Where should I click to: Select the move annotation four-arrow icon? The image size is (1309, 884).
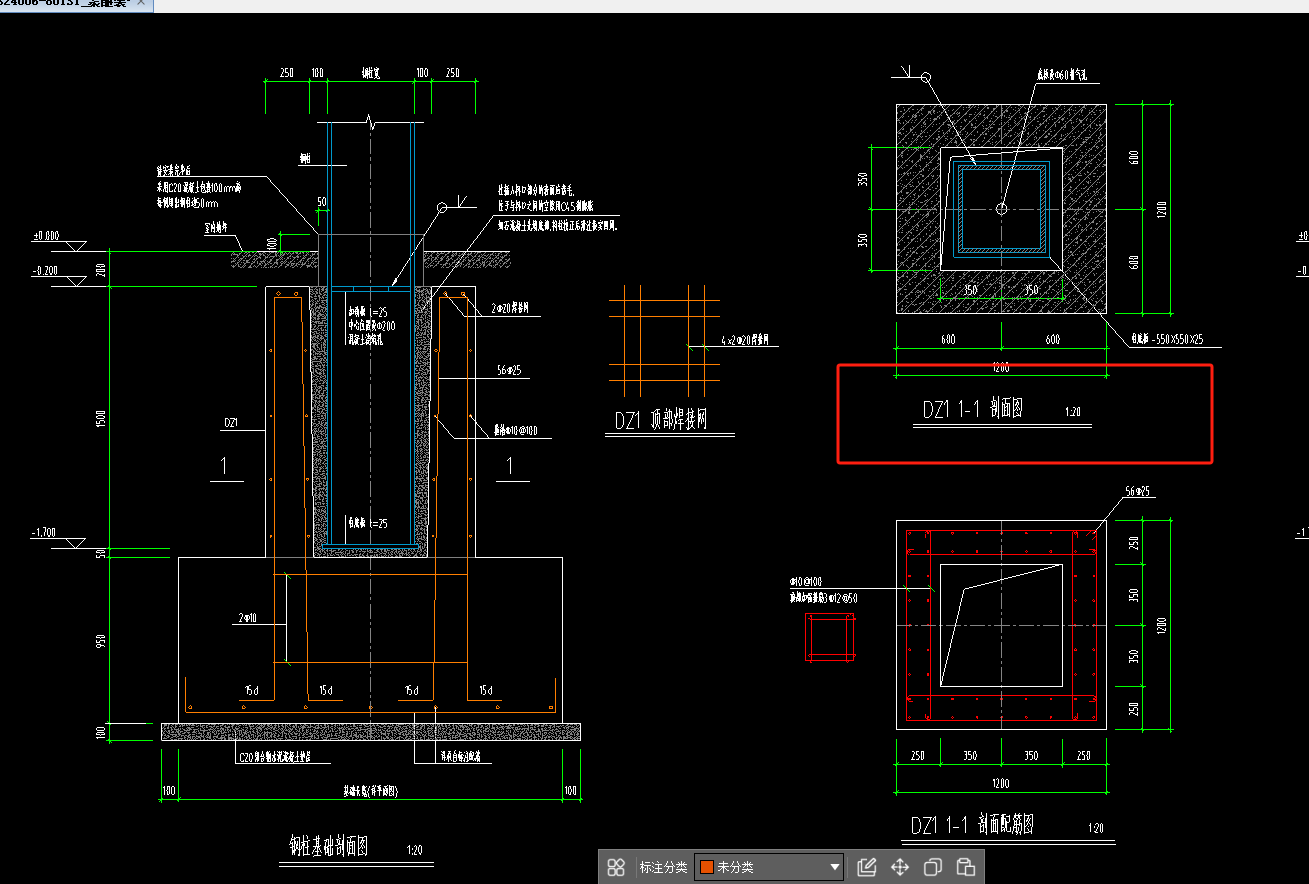[899, 867]
